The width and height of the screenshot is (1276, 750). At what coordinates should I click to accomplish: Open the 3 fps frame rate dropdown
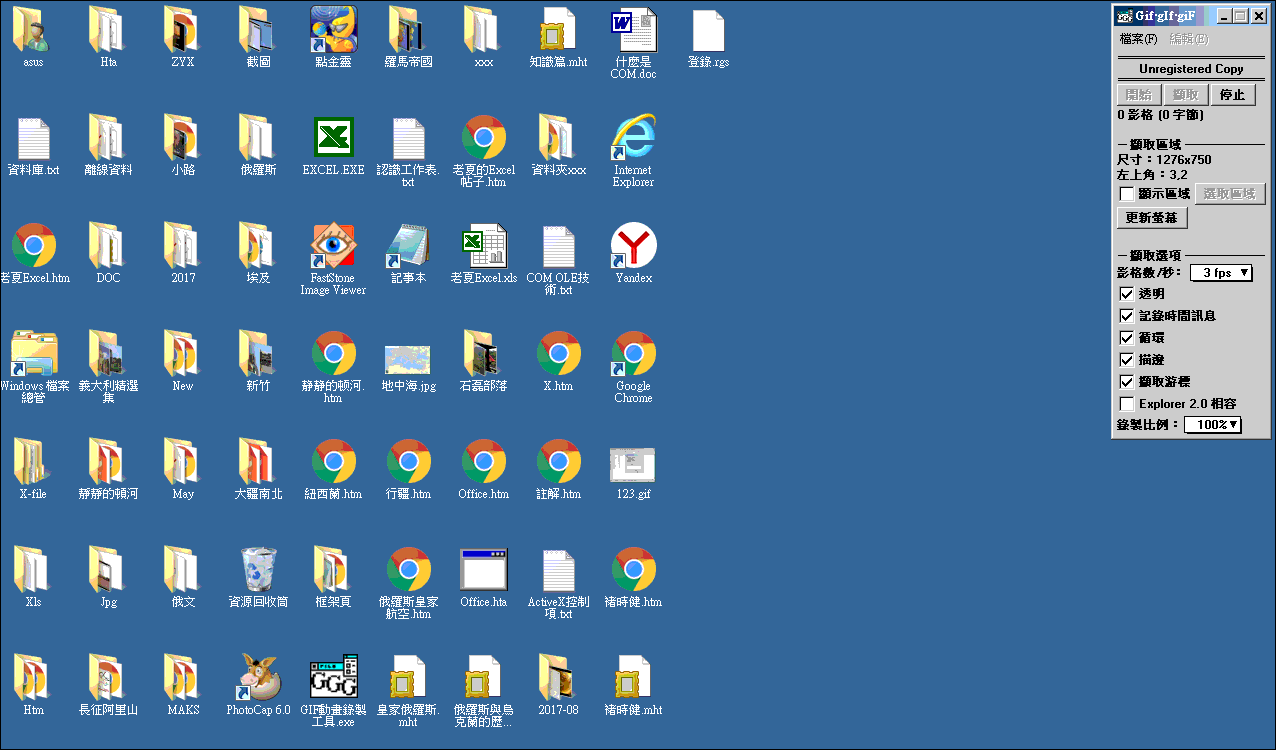1221,273
